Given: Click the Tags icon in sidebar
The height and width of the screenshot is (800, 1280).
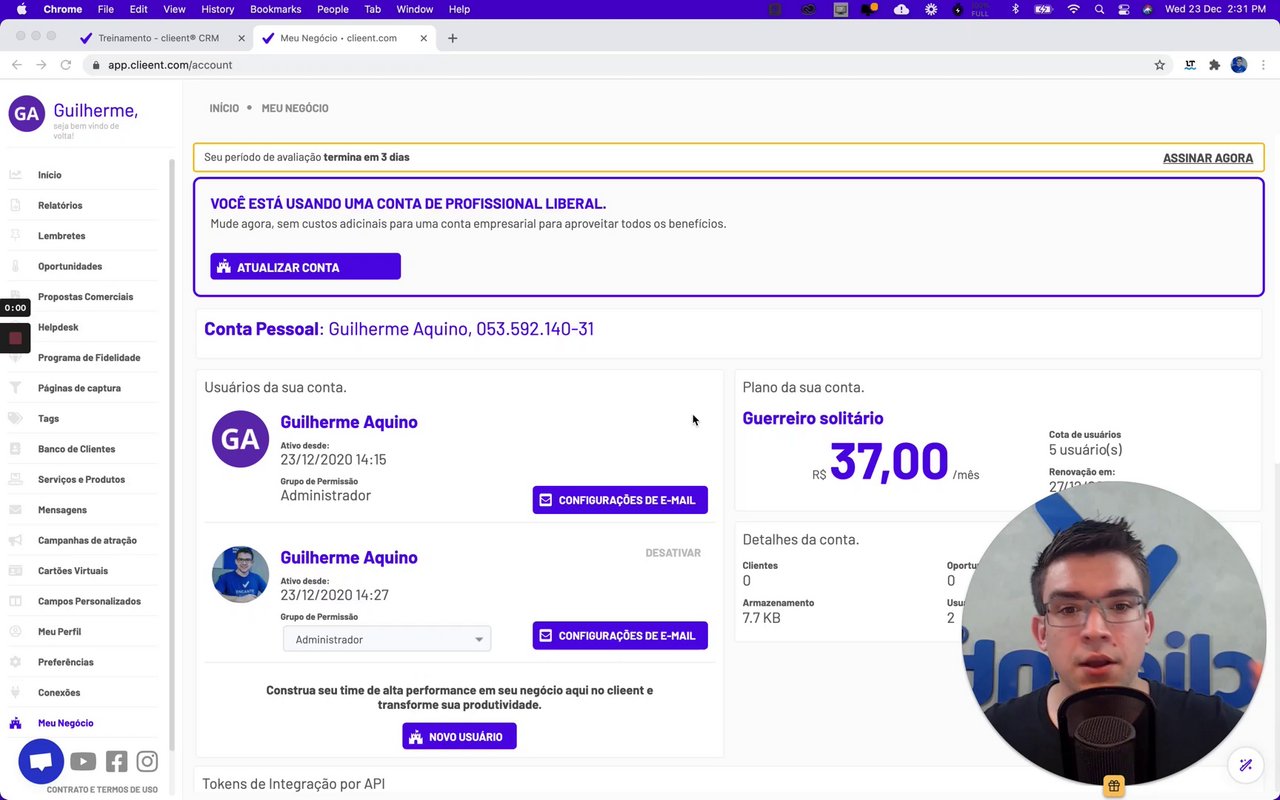Looking at the screenshot, I should click(16, 418).
